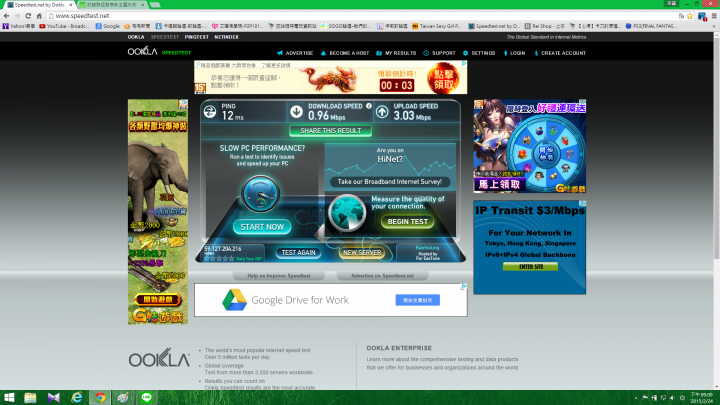The image size is (720, 405).
Task: Select SPEEDTEST in the top site menu
Action: click(x=165, y=37)
